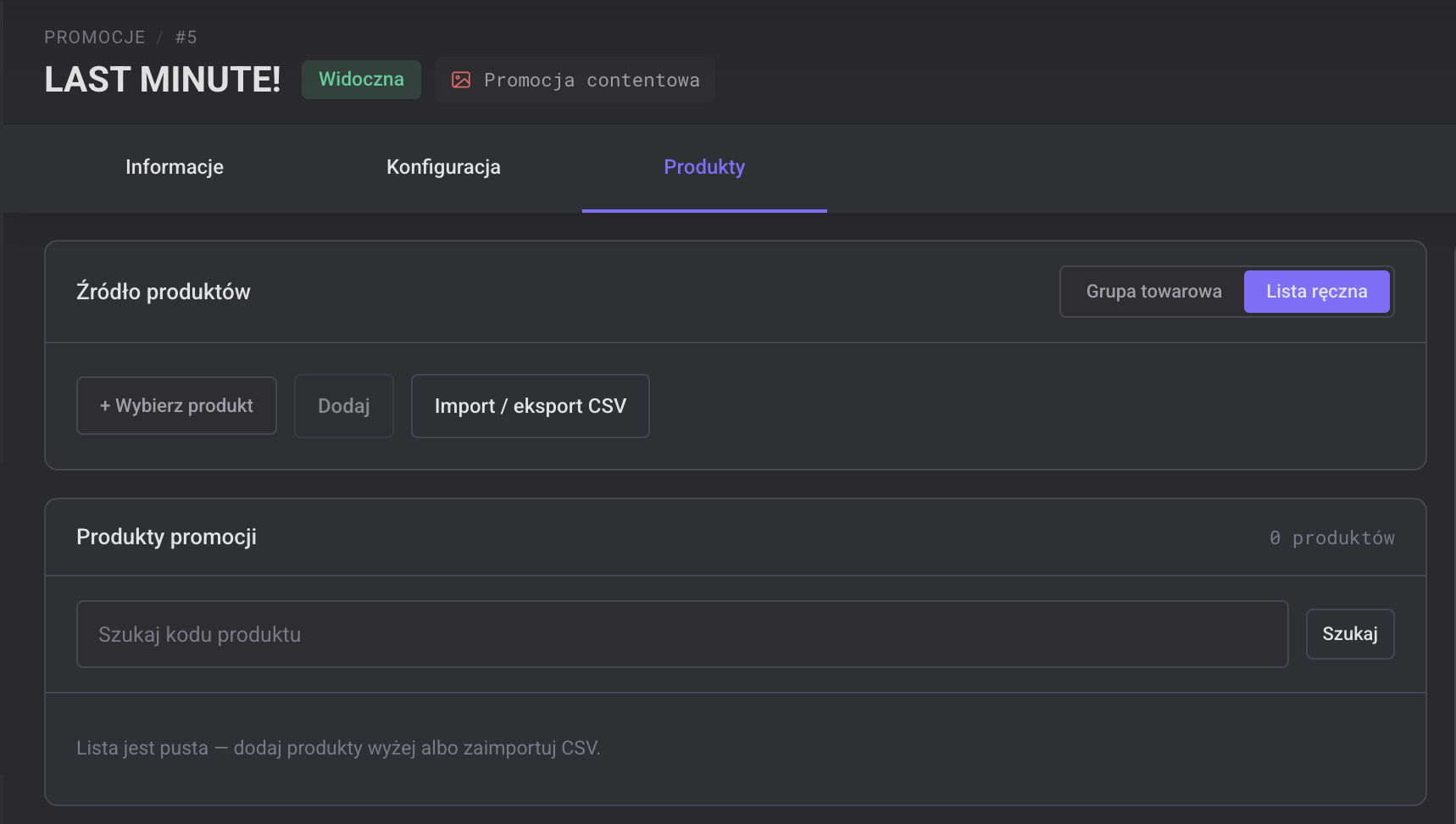
Task: Click the '0 produktów' counter text
Action: click(x=1332, y=537)
